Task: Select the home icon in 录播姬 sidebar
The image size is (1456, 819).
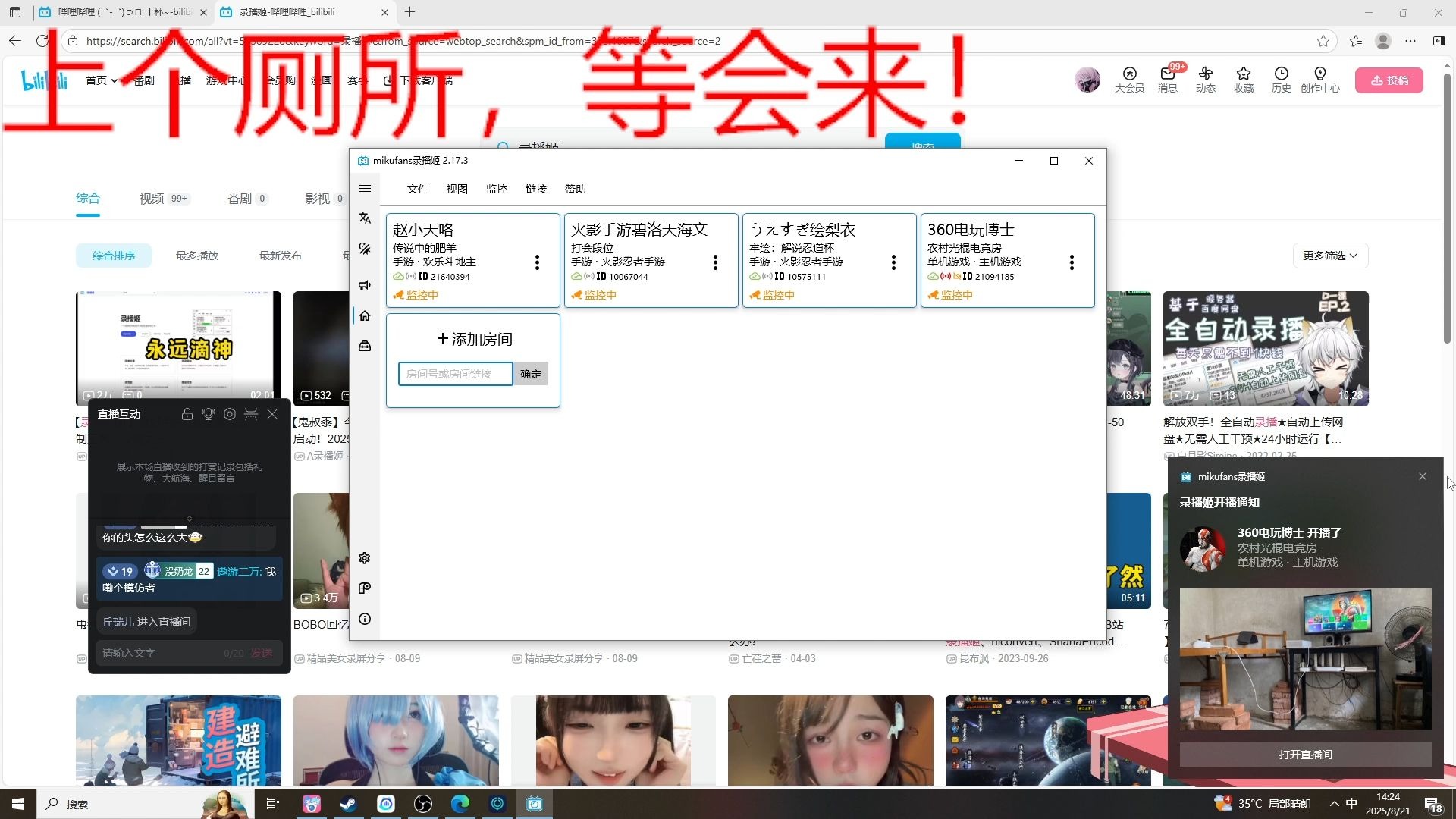Action: coord(365,315)
